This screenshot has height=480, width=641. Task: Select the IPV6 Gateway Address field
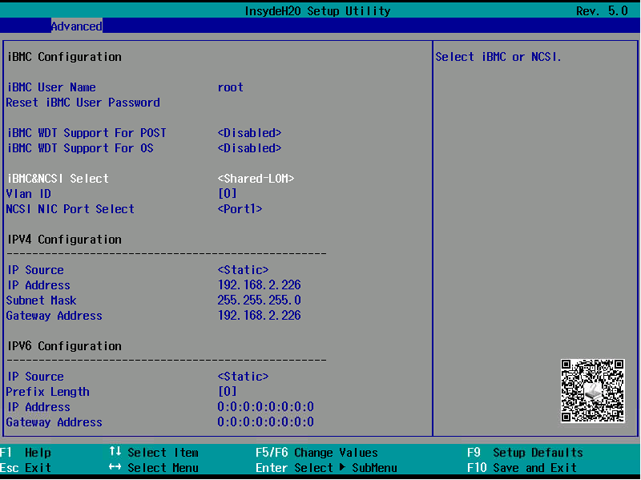pyautogui.click(x=265, y=422)
